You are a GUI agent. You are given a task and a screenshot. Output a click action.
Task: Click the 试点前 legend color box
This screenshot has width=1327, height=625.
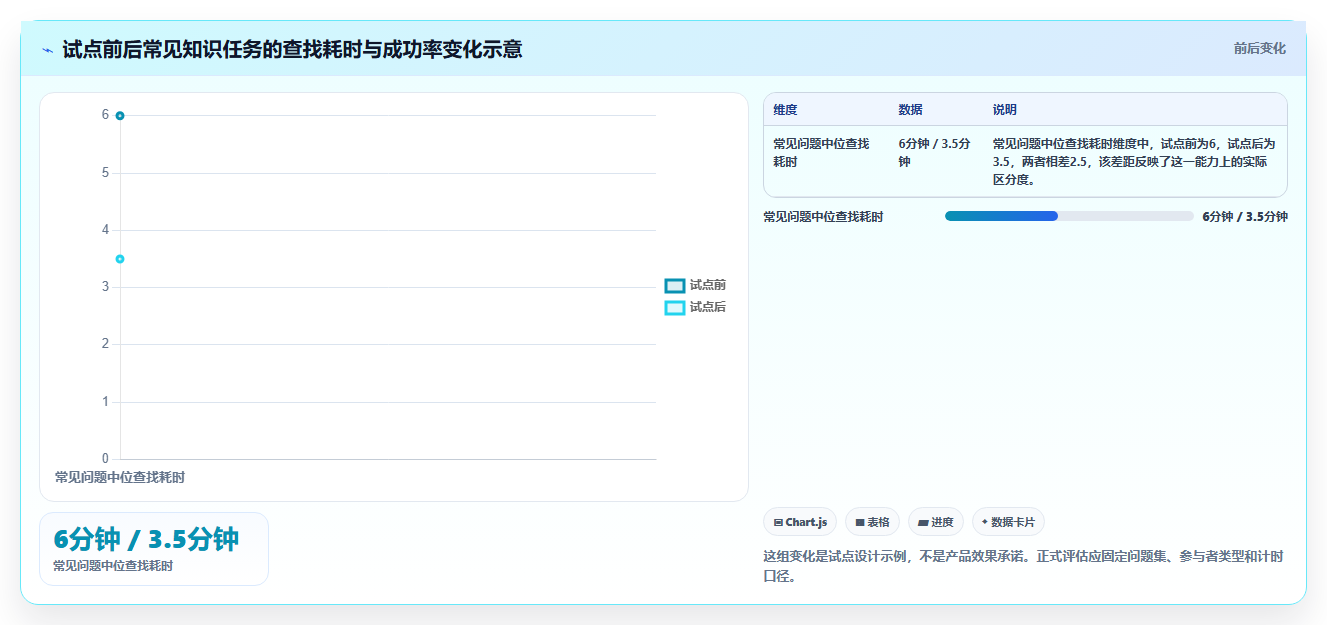(x=675, y=286)
